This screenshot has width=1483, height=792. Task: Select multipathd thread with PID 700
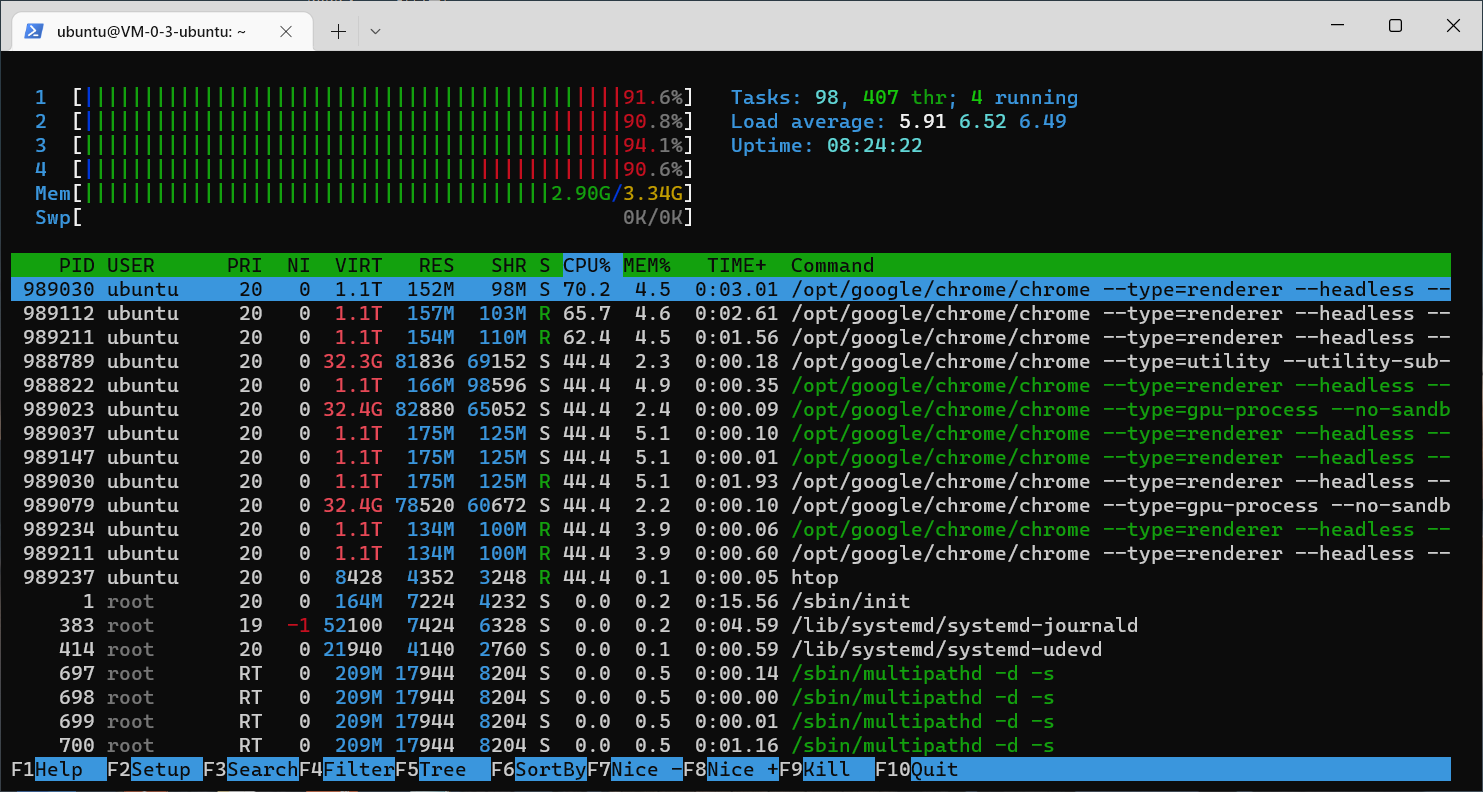731,745
